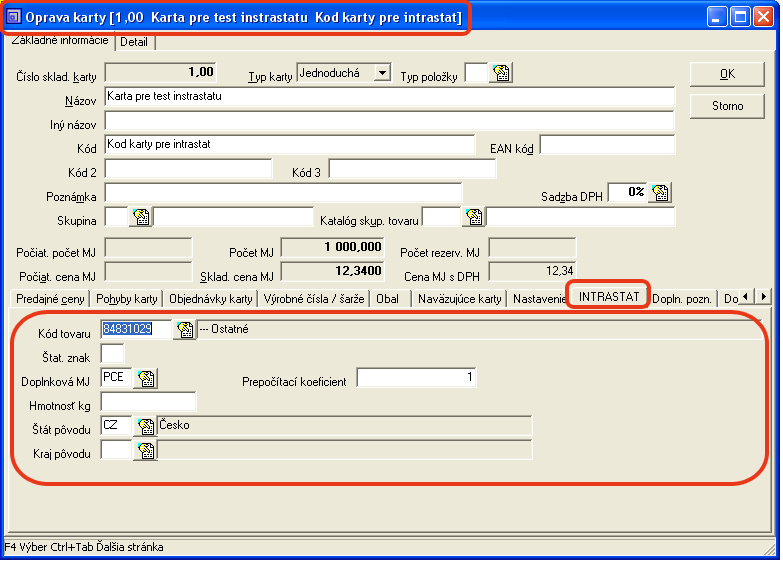Click the EAN kód input field
Screen dimensions: 783x563
click(x=607, y=145)
